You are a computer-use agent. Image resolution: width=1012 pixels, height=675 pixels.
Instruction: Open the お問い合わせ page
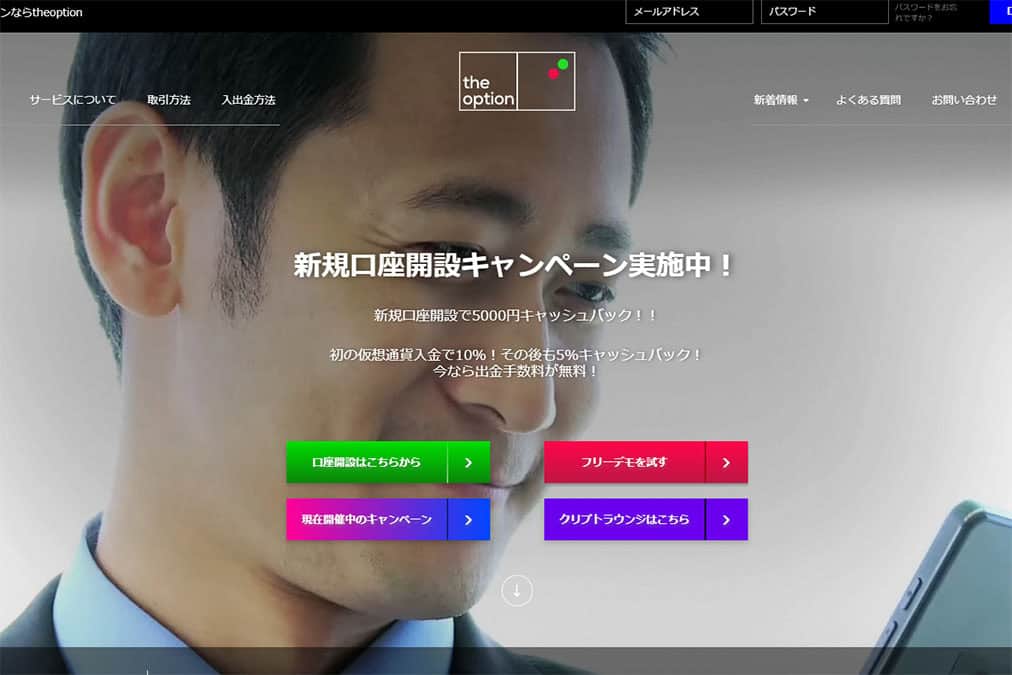click(964, 100)
